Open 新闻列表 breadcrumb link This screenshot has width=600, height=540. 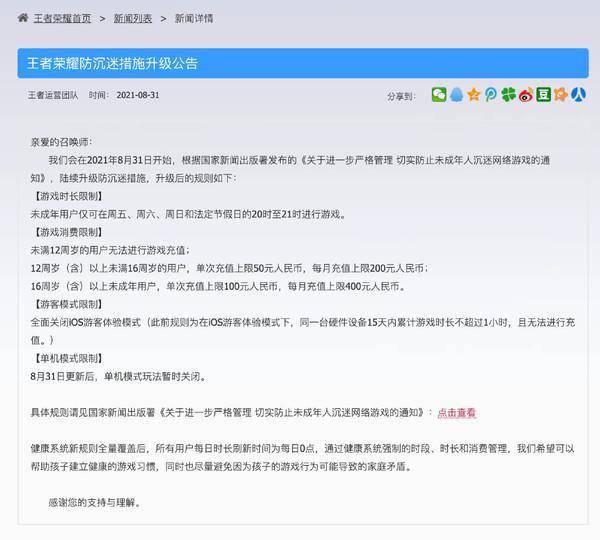pos(133,18)
